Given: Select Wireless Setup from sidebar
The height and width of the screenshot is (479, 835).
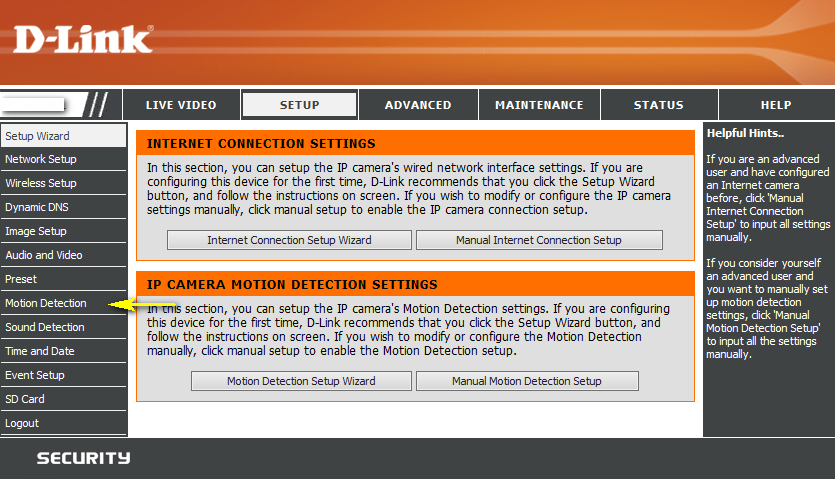Looking at the screenshot, I should (x=41, y=183).
